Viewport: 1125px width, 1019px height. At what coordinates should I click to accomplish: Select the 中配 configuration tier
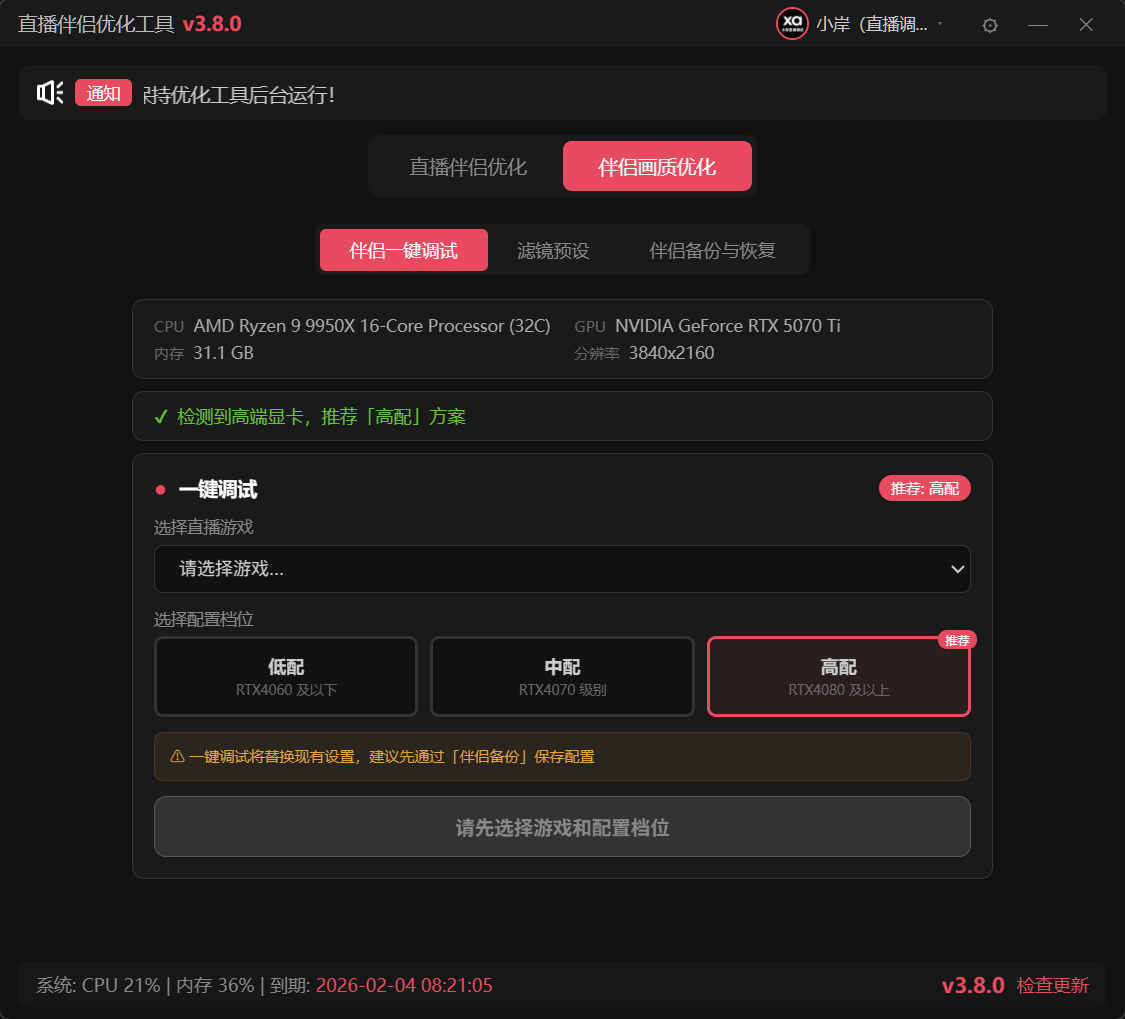click(561, 676)
